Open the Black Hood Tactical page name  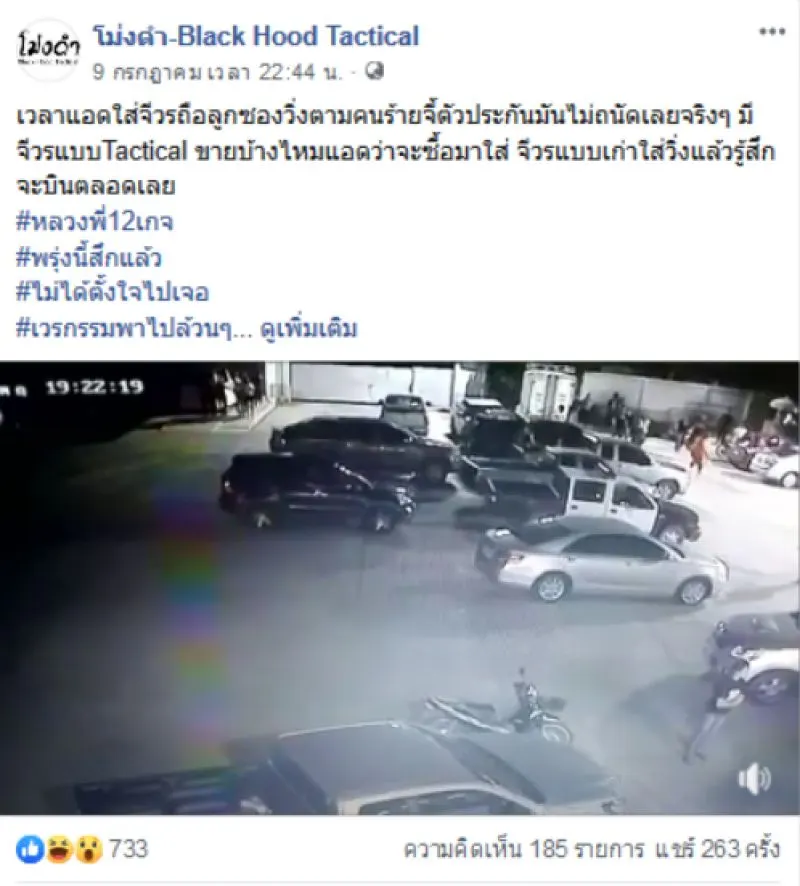[x=256, y=36]
